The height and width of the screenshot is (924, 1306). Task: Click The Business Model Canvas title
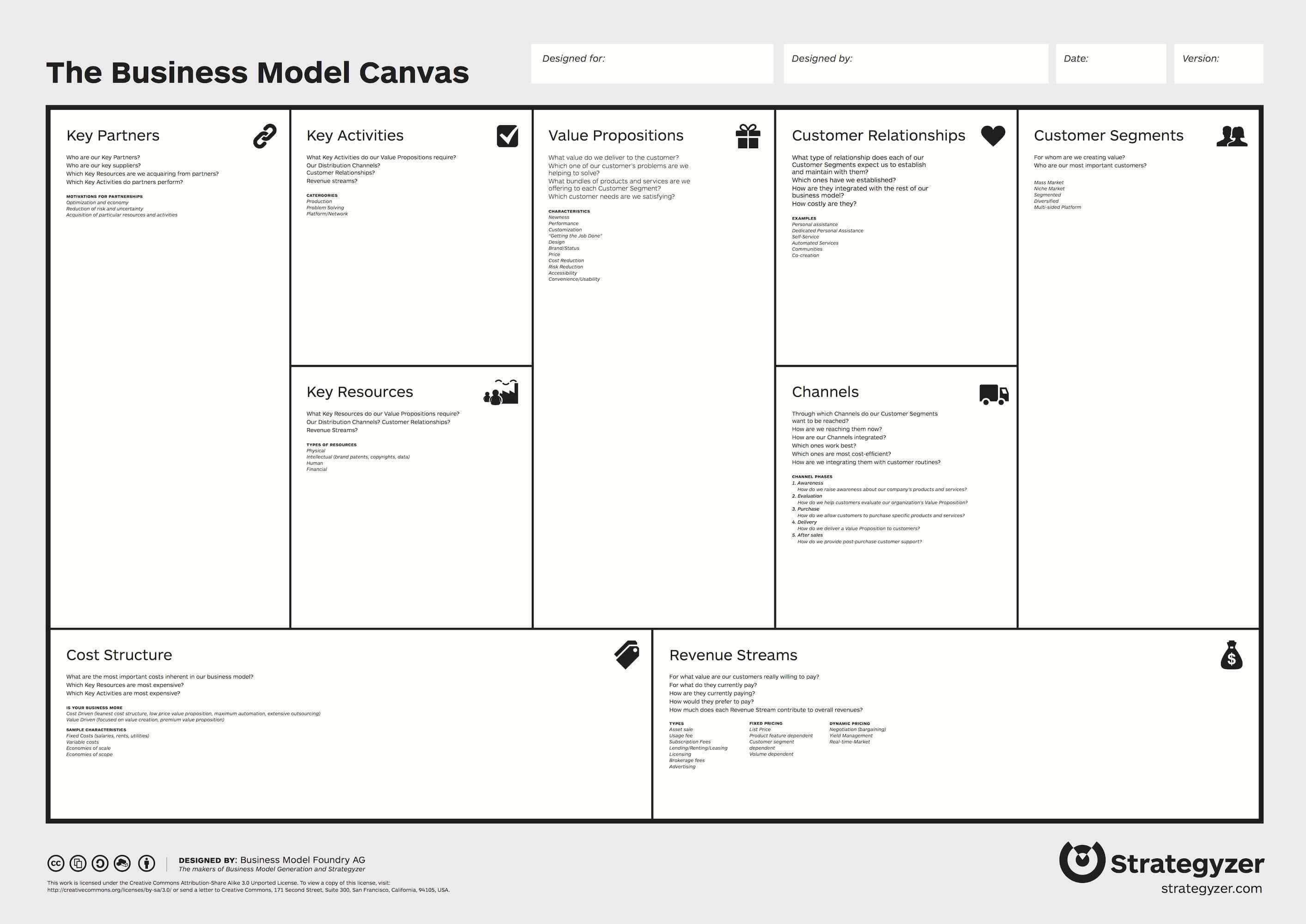point(257,73)
